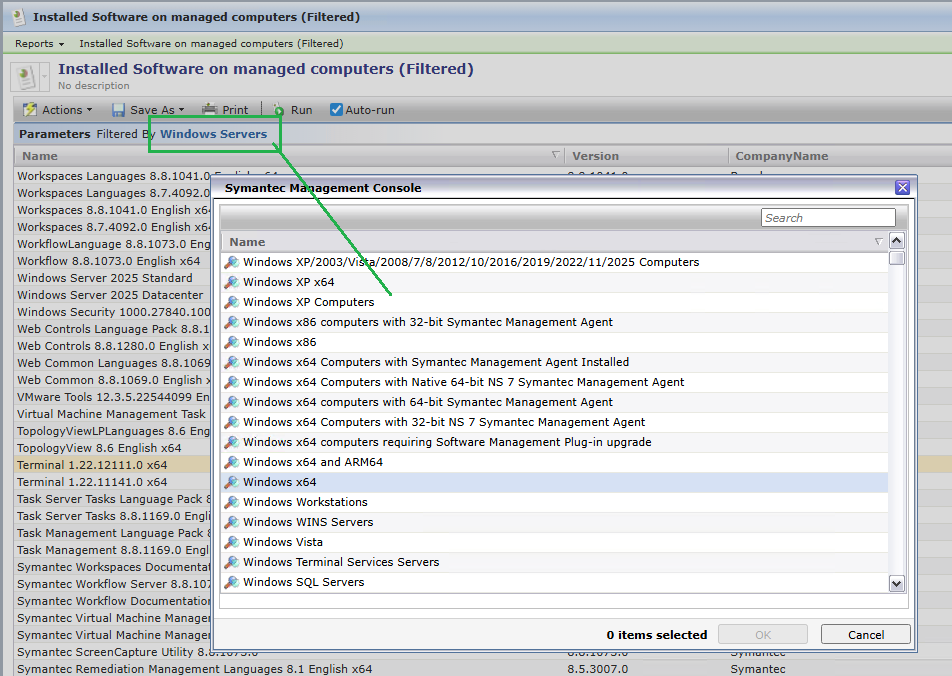Select Terminal 1.22.12111.0 x64 row
Viewport: 952px width, 676px height.
113,465
